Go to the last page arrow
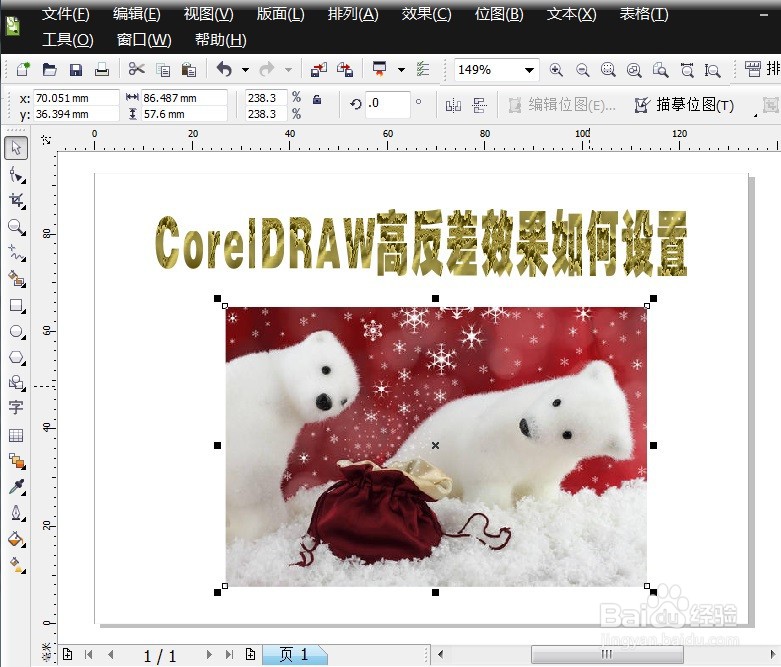Viewport: 781px width, 667px height. click(229, 655)
